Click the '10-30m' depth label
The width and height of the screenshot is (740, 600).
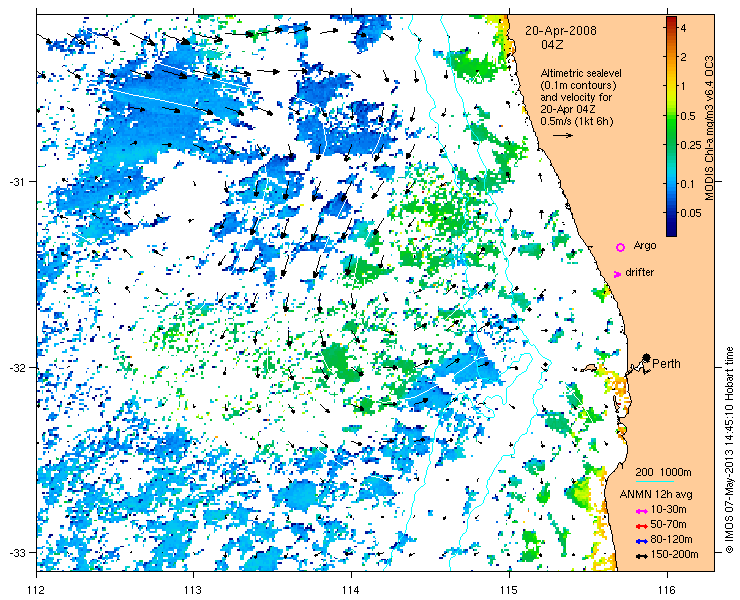tap(668, 509)
